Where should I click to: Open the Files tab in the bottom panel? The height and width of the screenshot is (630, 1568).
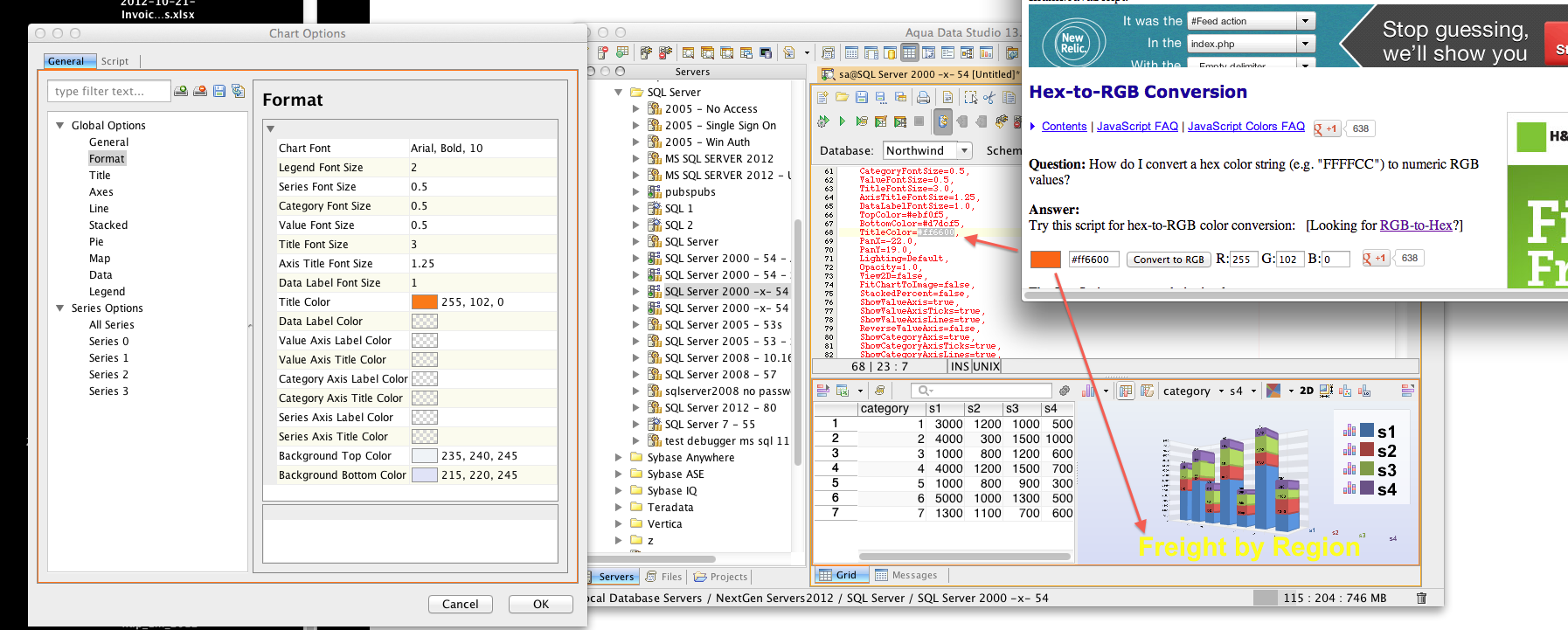[664, 577]
